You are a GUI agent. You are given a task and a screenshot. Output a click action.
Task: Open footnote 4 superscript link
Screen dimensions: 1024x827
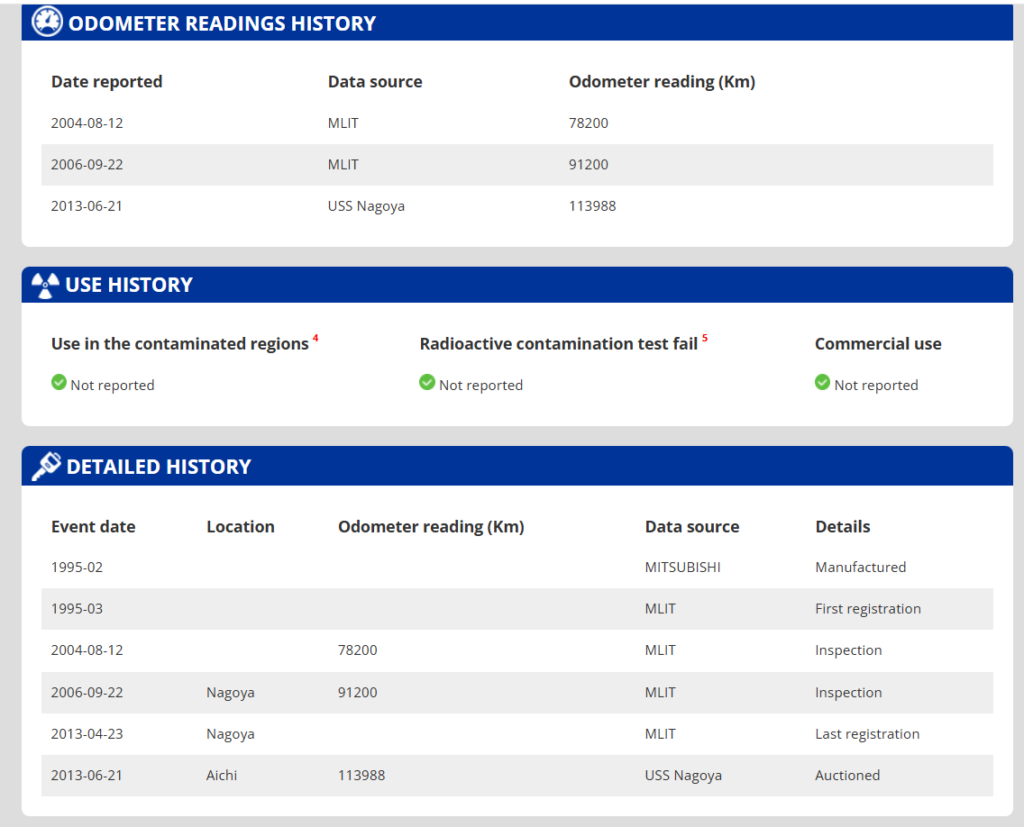(x=315, y=338)
